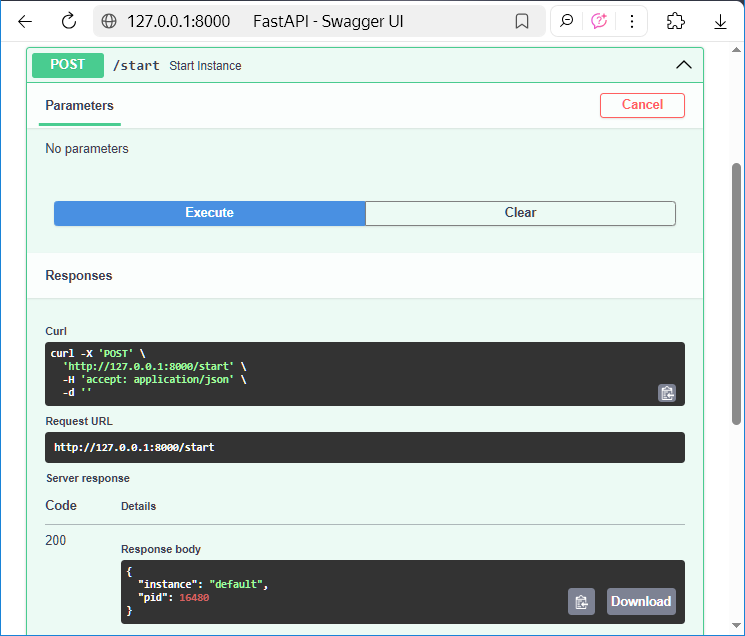Click the Request URL http://127.0.0.1:8000/start text
745x636 pixels.
coord(134,447)
